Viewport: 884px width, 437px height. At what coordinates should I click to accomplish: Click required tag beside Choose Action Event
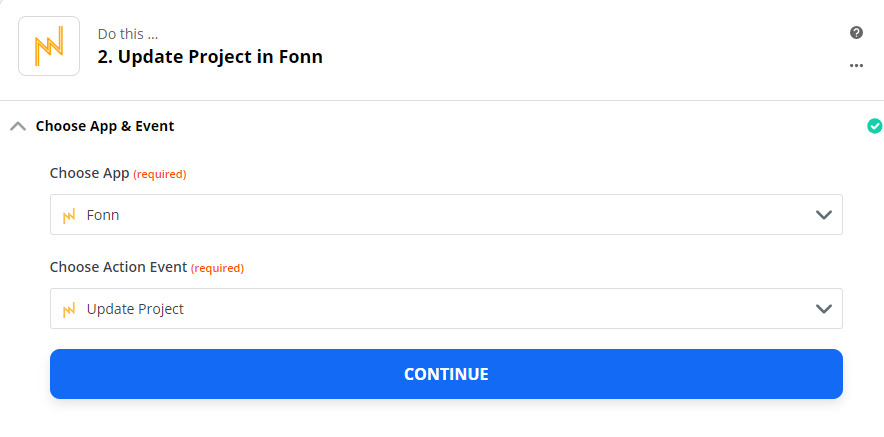click(217, 268)
